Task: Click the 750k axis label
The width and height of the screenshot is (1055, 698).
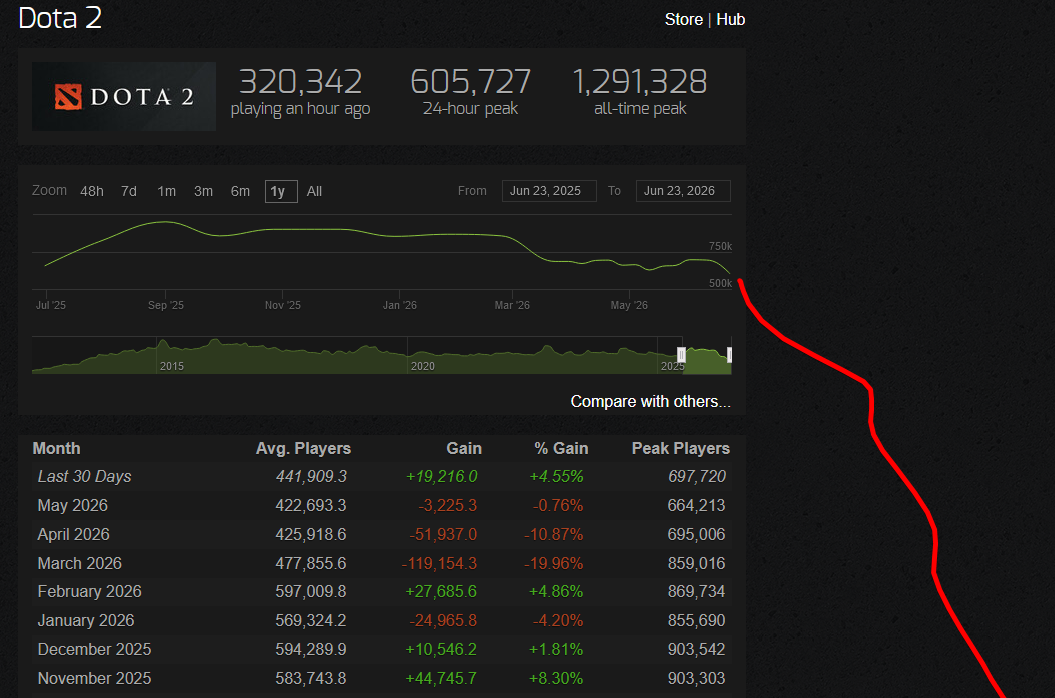Action: click(x=720, y=246)
